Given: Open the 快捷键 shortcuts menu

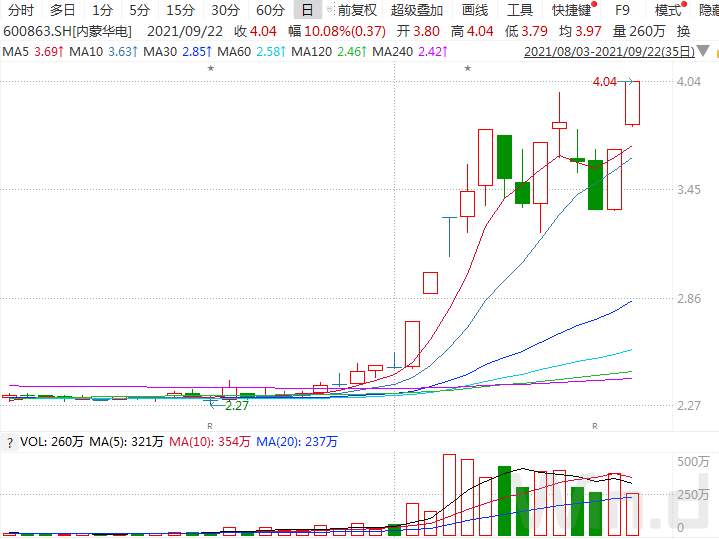Looking at the screenshot, I should (572, 10).
